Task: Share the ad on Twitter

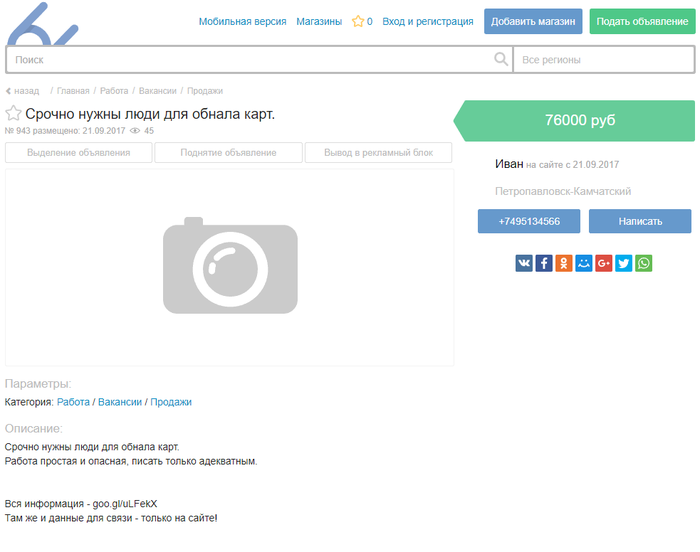Action: click(624, 263)
